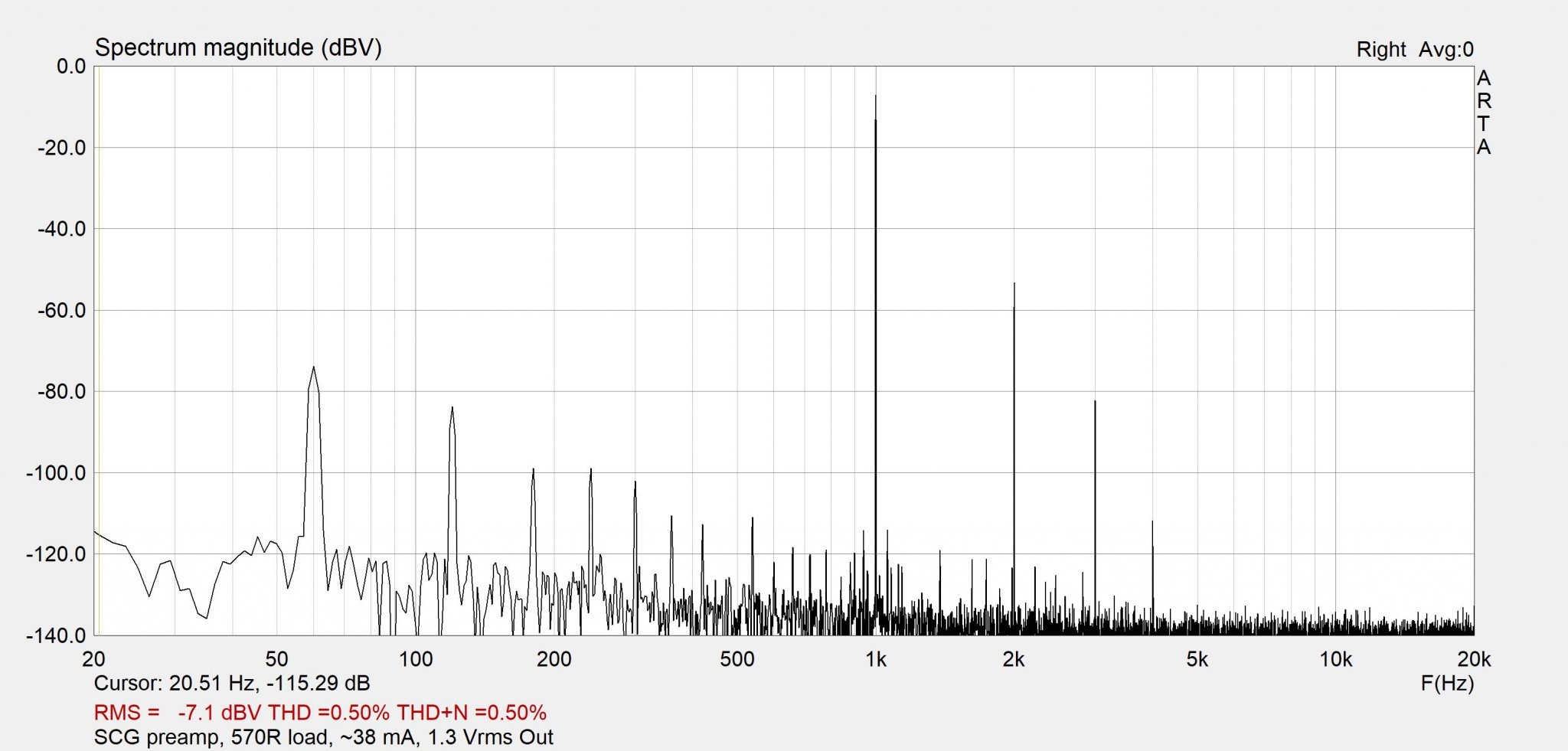The image size is (1568, 751).
Task: Click the 'Cursor: 20.51 Hz, -115.29 dB' readout
Action: (232, 683)
